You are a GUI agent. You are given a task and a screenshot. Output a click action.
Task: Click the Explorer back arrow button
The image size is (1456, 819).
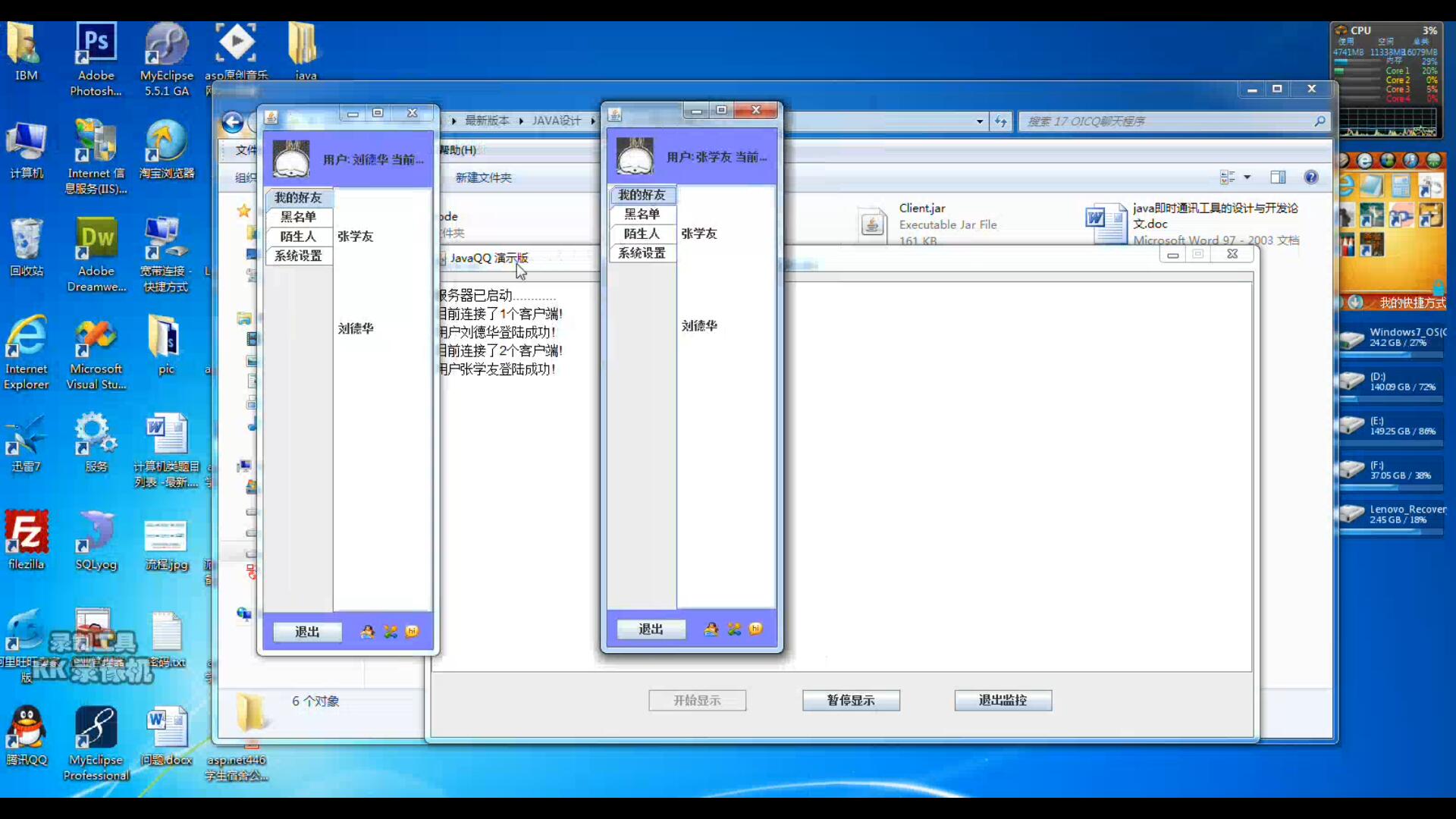[x=233, y=122]
